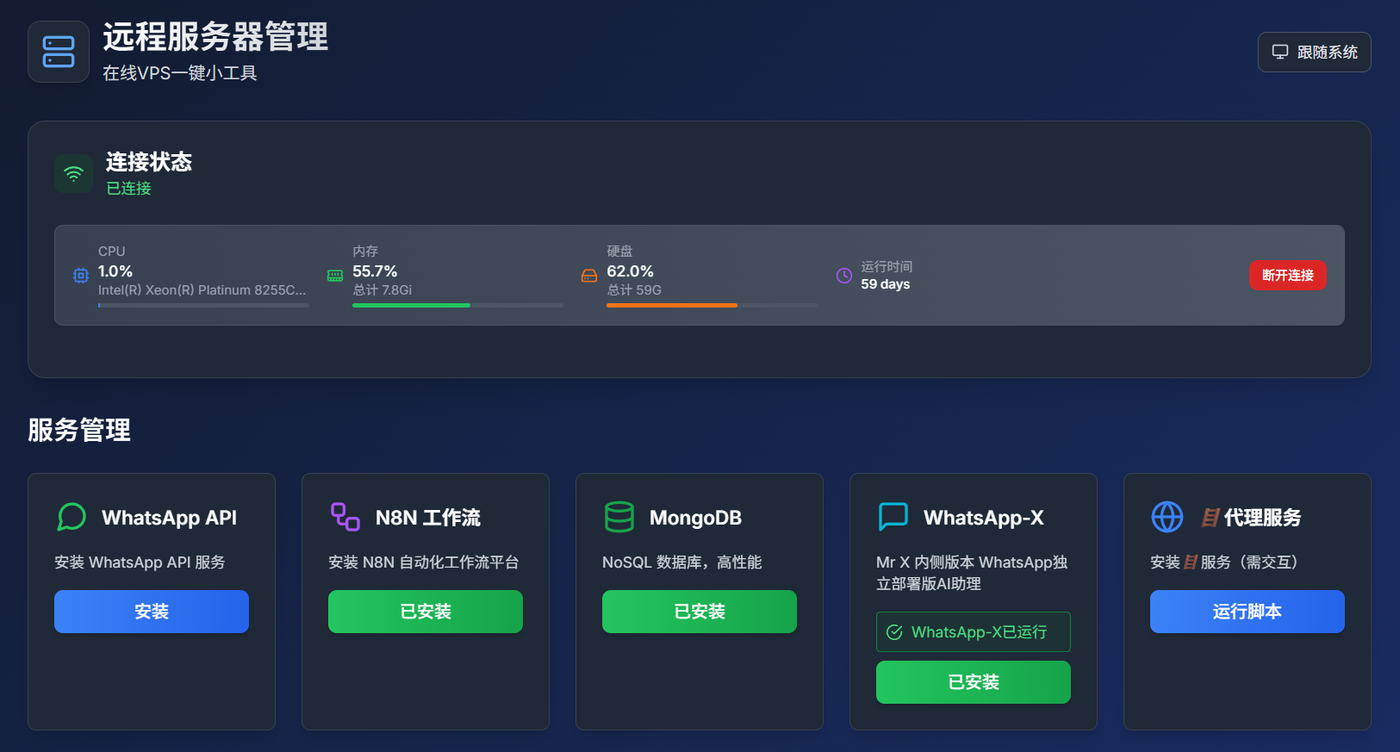Click the 总计 7.8Gi memory total
The height and width of the screenshot is (752, 1400).
click(x=383, y=290)
